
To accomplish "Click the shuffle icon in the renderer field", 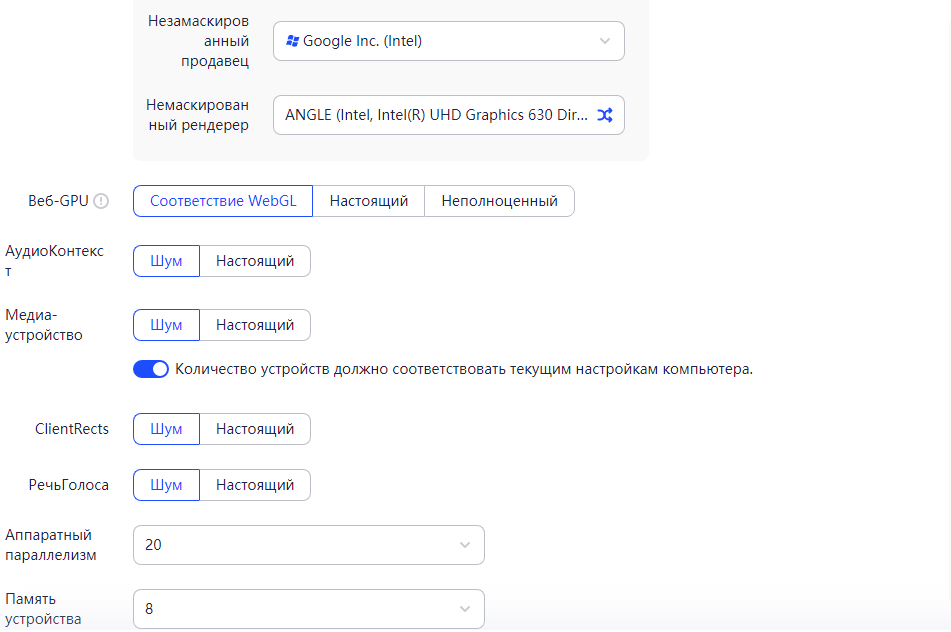I will click(605, 115).
